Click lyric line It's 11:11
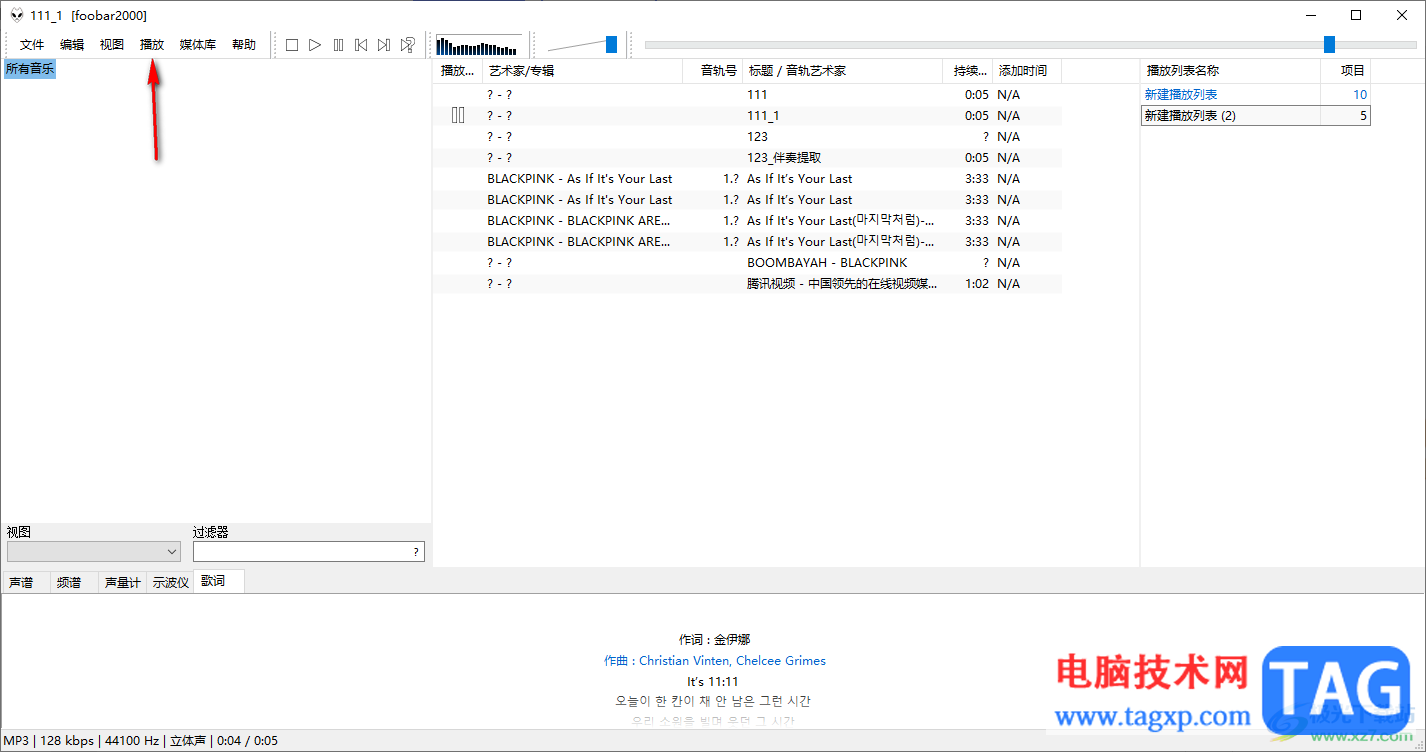Viewport: 1426px width, 752px height. point(713,681)
